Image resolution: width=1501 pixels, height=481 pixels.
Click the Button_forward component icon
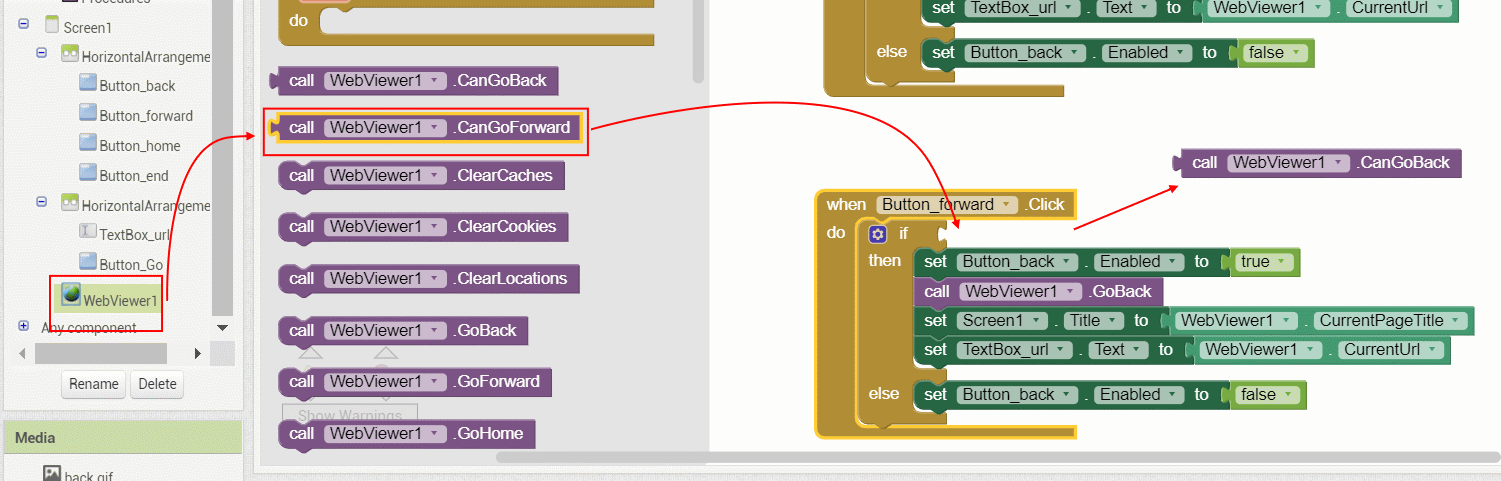click(88, 114)
